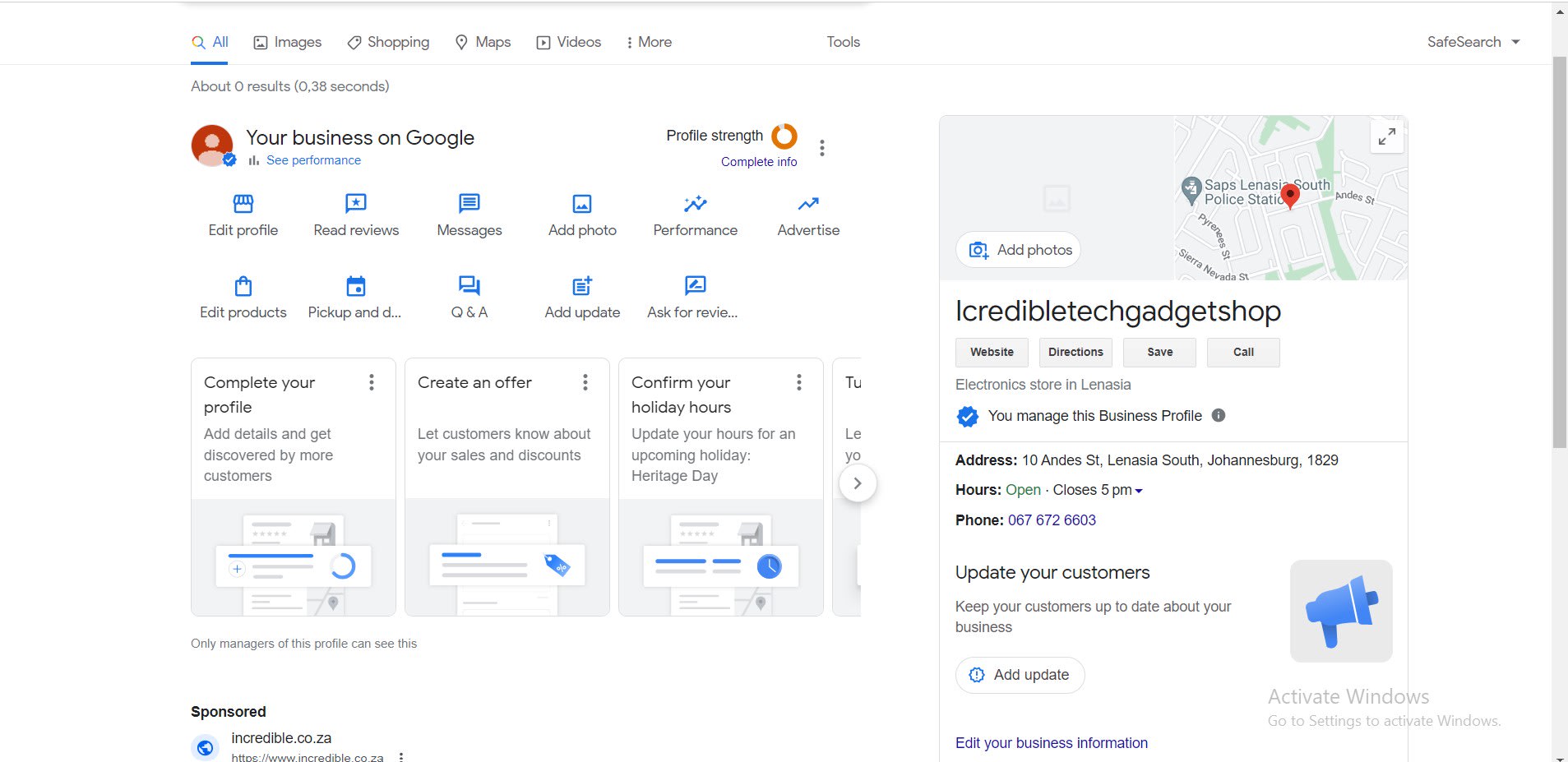The height and width of the screenshot is (762, 1568).
Task: Open options for Confirm your holiday hours card
Action: [x=799, y=382]
